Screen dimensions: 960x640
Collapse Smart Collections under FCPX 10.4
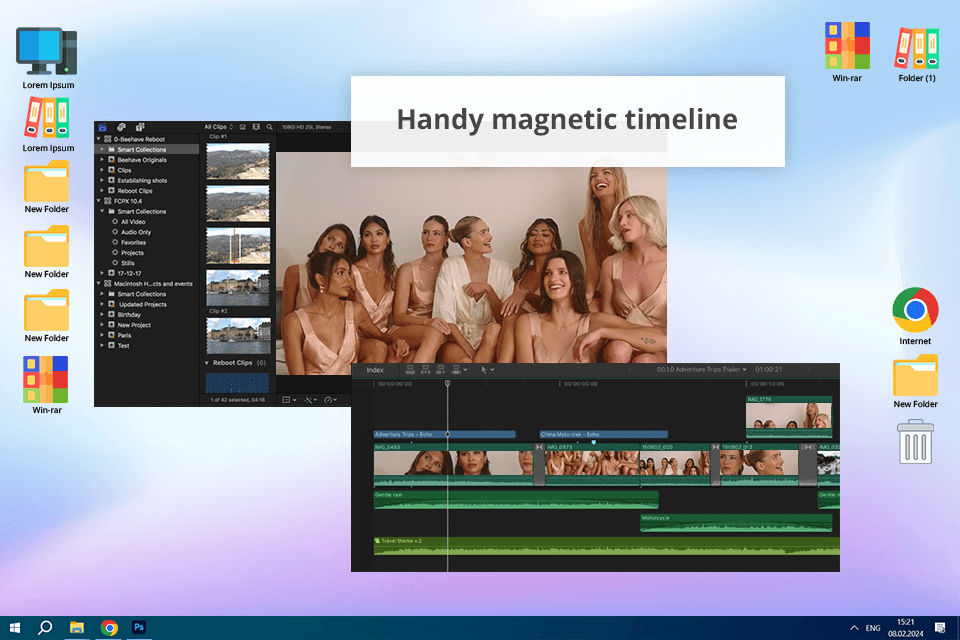tap(102, 211)
